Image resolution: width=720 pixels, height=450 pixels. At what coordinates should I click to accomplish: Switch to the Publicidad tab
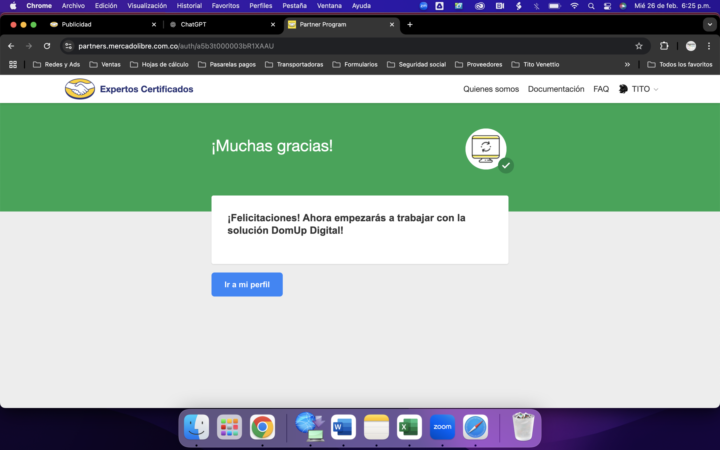[100, 24]
